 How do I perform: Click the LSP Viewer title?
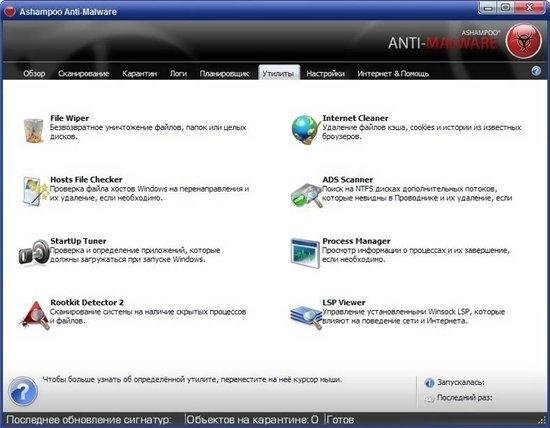tap(344, 302)
